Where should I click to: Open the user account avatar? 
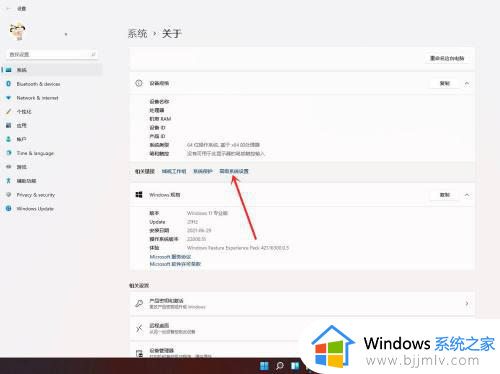pos(18,32)
